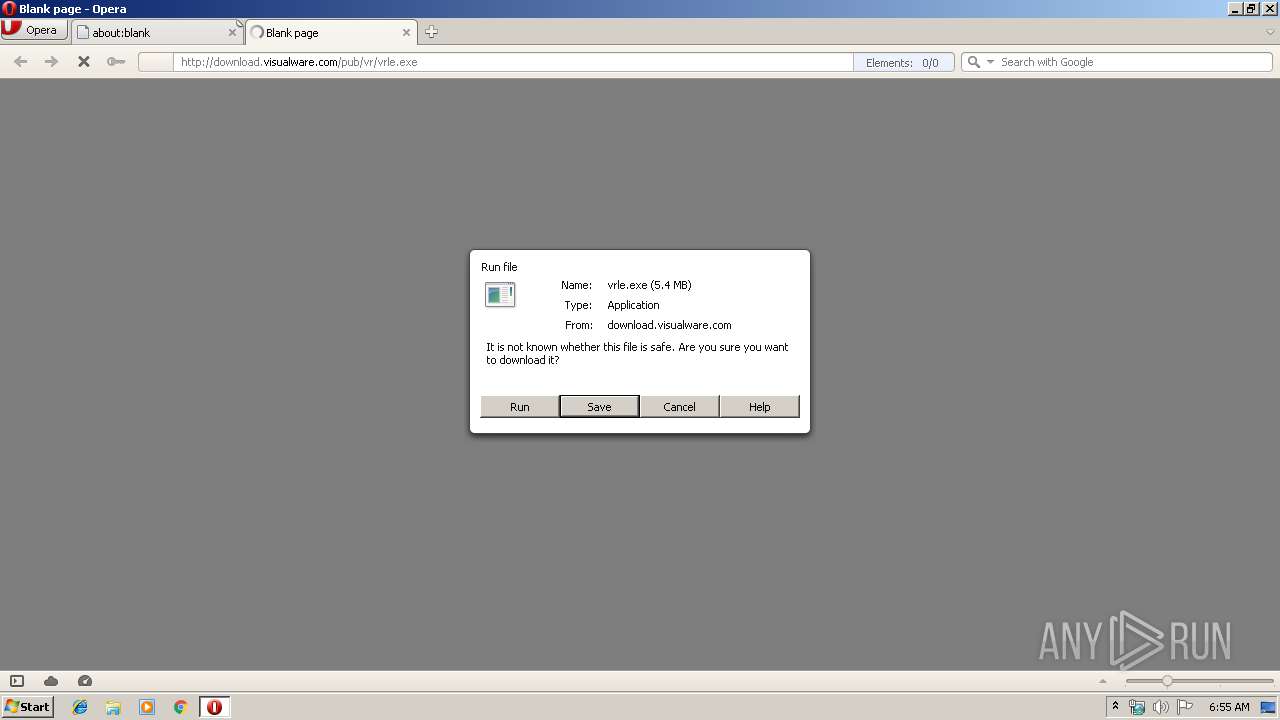Open the password wand key icon
The height and width of the screenshot is (720, 1280).
coord(116,62)
